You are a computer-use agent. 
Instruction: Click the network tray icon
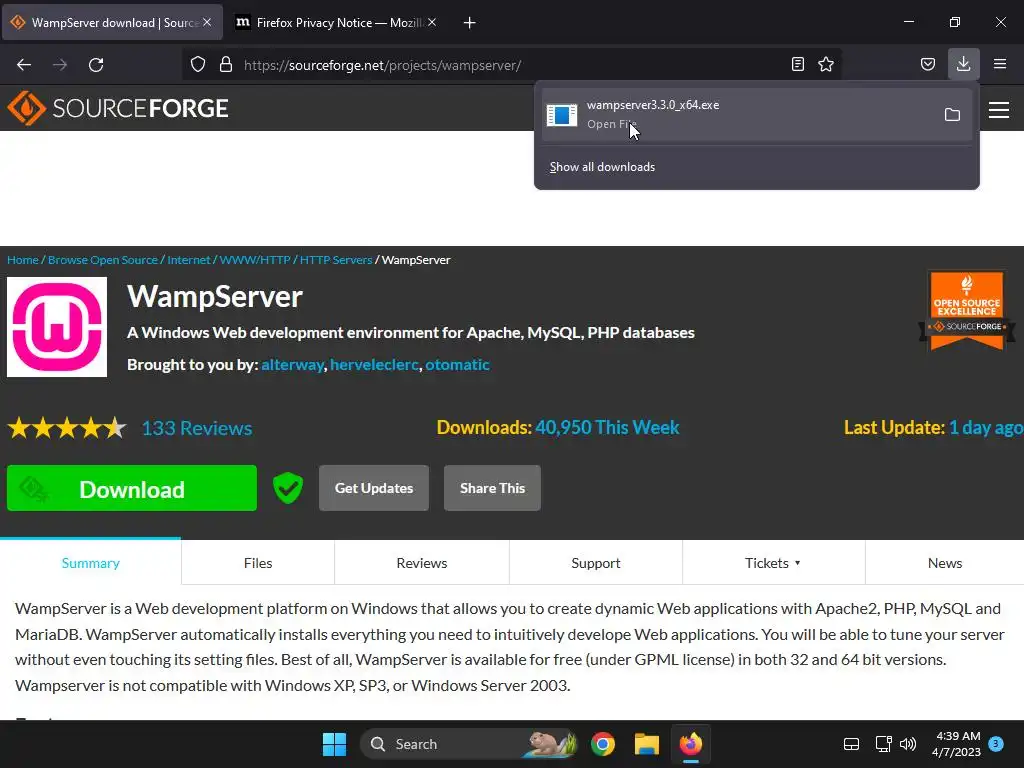pyautogui.click(x=884, y=744)
